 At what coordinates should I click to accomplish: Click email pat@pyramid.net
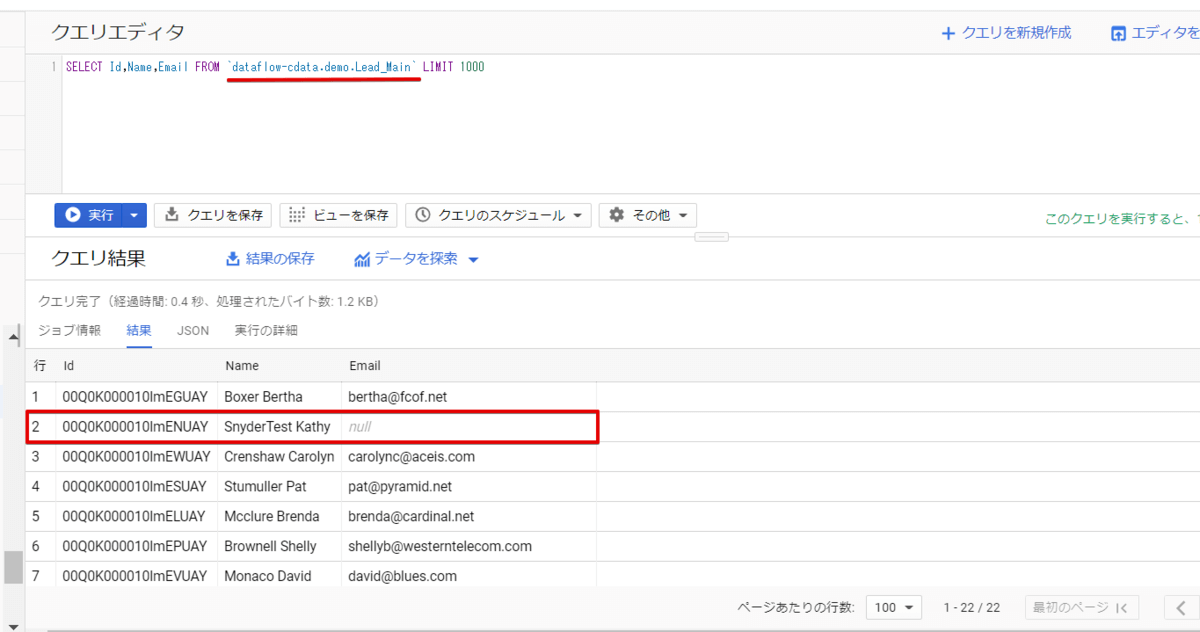coord(400,487)
